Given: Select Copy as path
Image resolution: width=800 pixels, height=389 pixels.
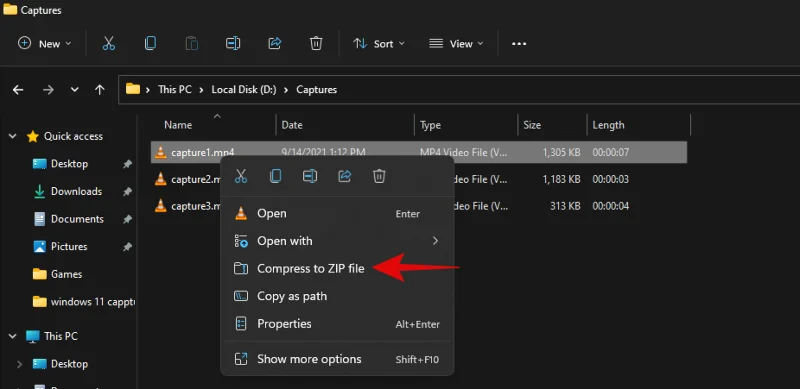Looking at the screenshot, I should [x=337, y=296].
